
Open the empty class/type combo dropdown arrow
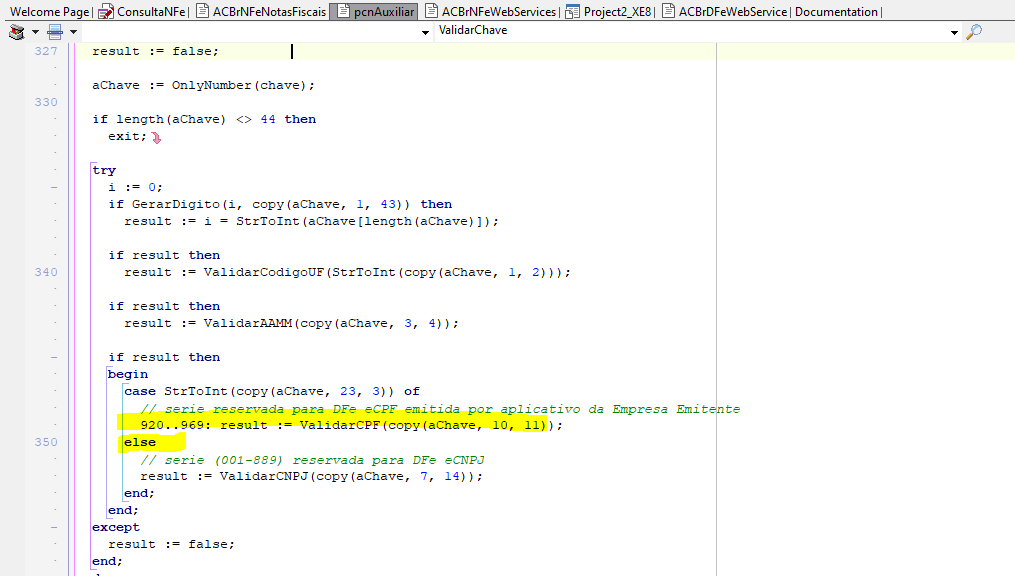(425, 32)
